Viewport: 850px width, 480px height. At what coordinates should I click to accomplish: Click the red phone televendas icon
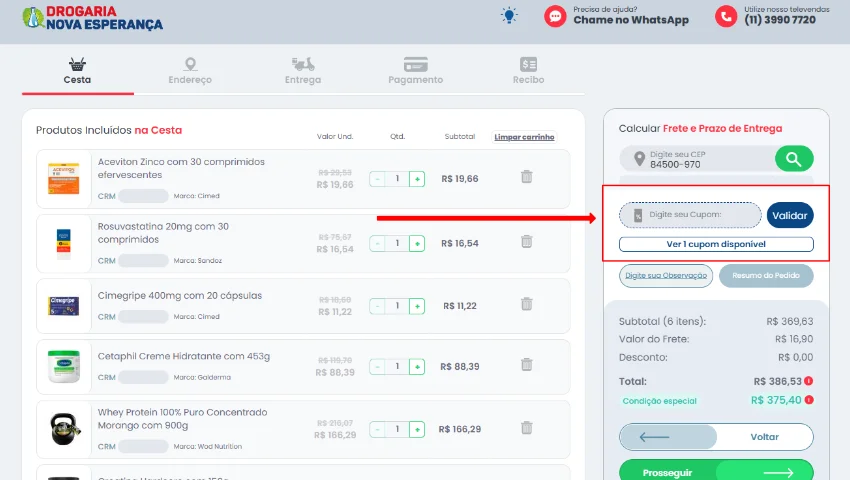pyautogui.click(x=726, y=16)
